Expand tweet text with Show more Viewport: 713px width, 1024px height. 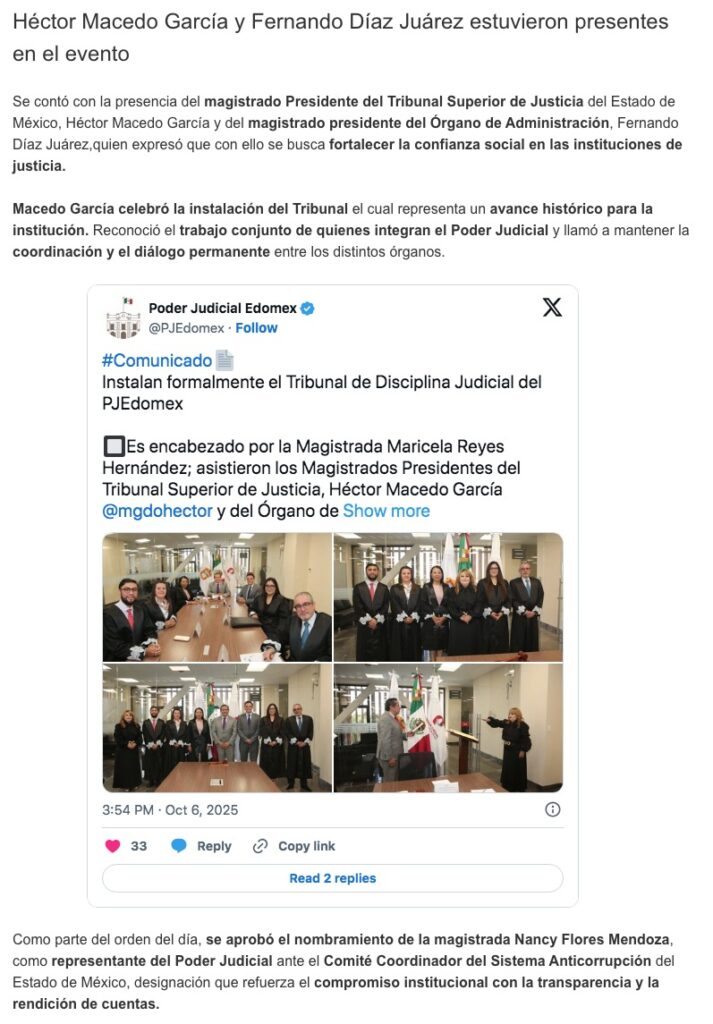click(387, 511)
